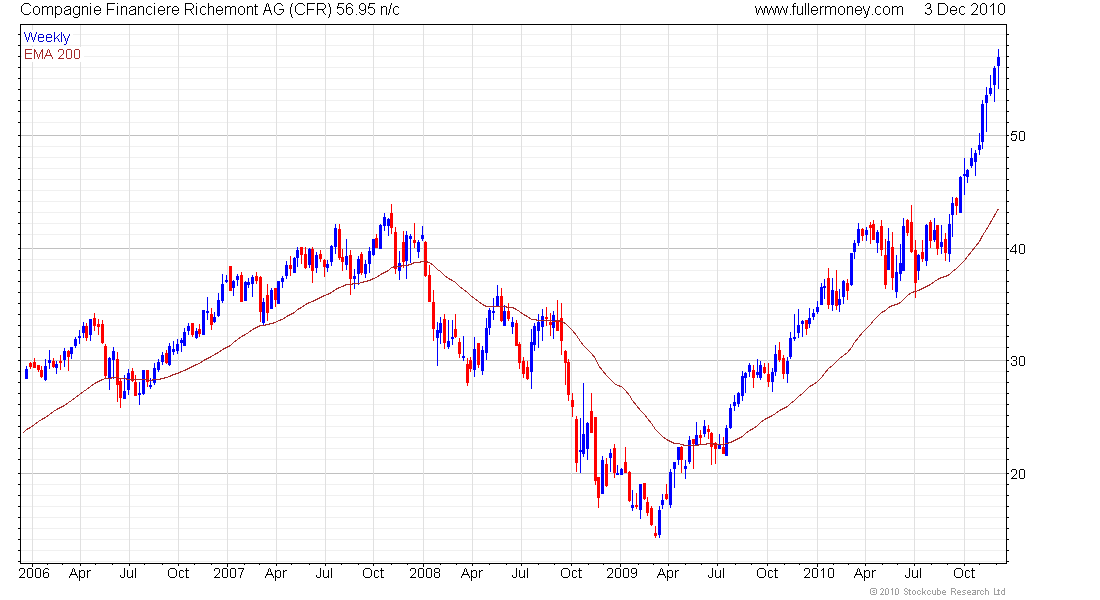
Task: Click the x-axis label 2007
Action: (x=229, y=573)
